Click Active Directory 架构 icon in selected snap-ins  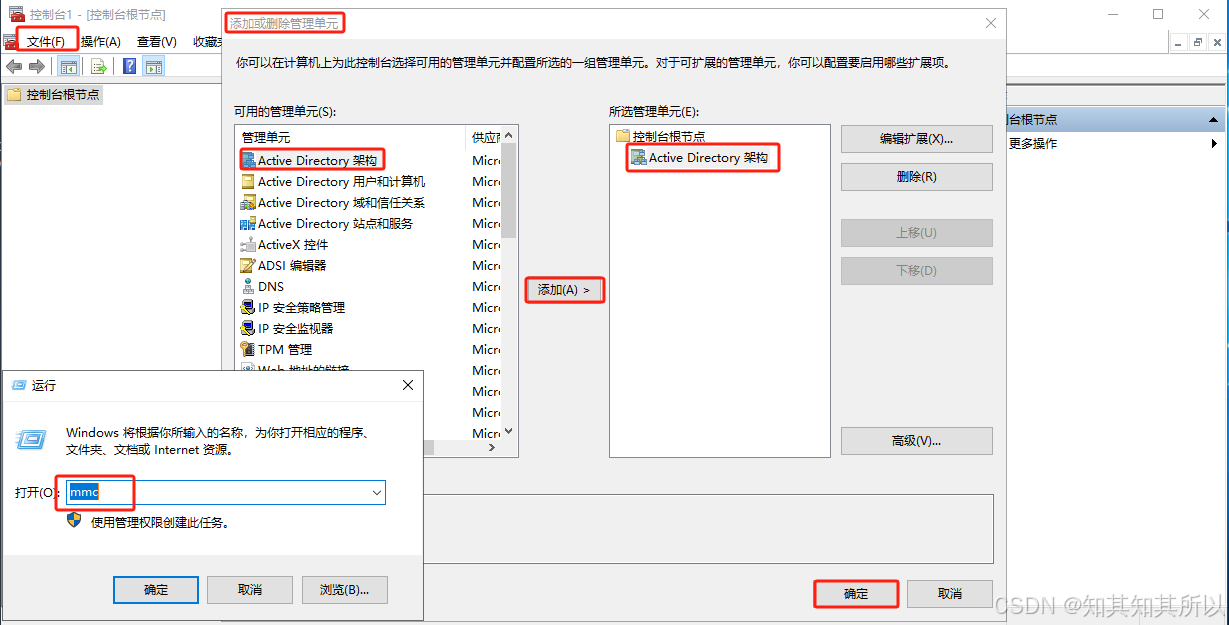point(638,157)
